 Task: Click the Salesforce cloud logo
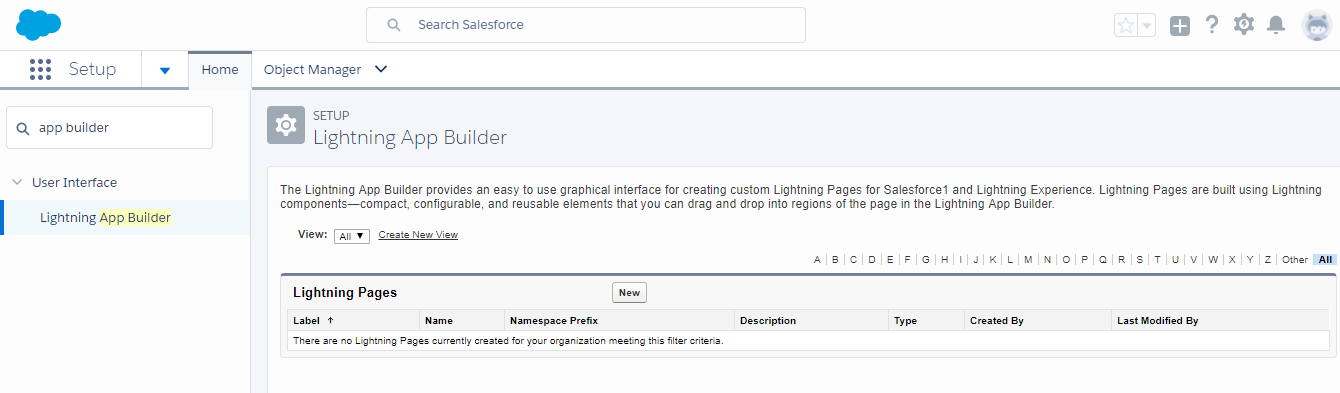(39, 24)
